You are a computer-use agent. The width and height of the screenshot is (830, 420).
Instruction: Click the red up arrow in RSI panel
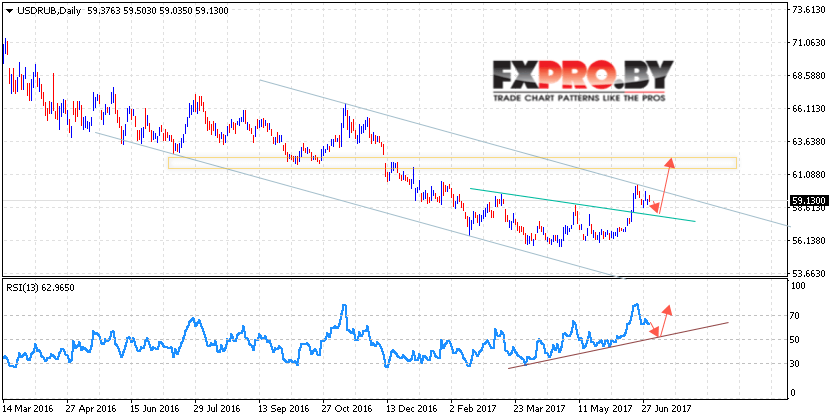click(x=665, y=320)
